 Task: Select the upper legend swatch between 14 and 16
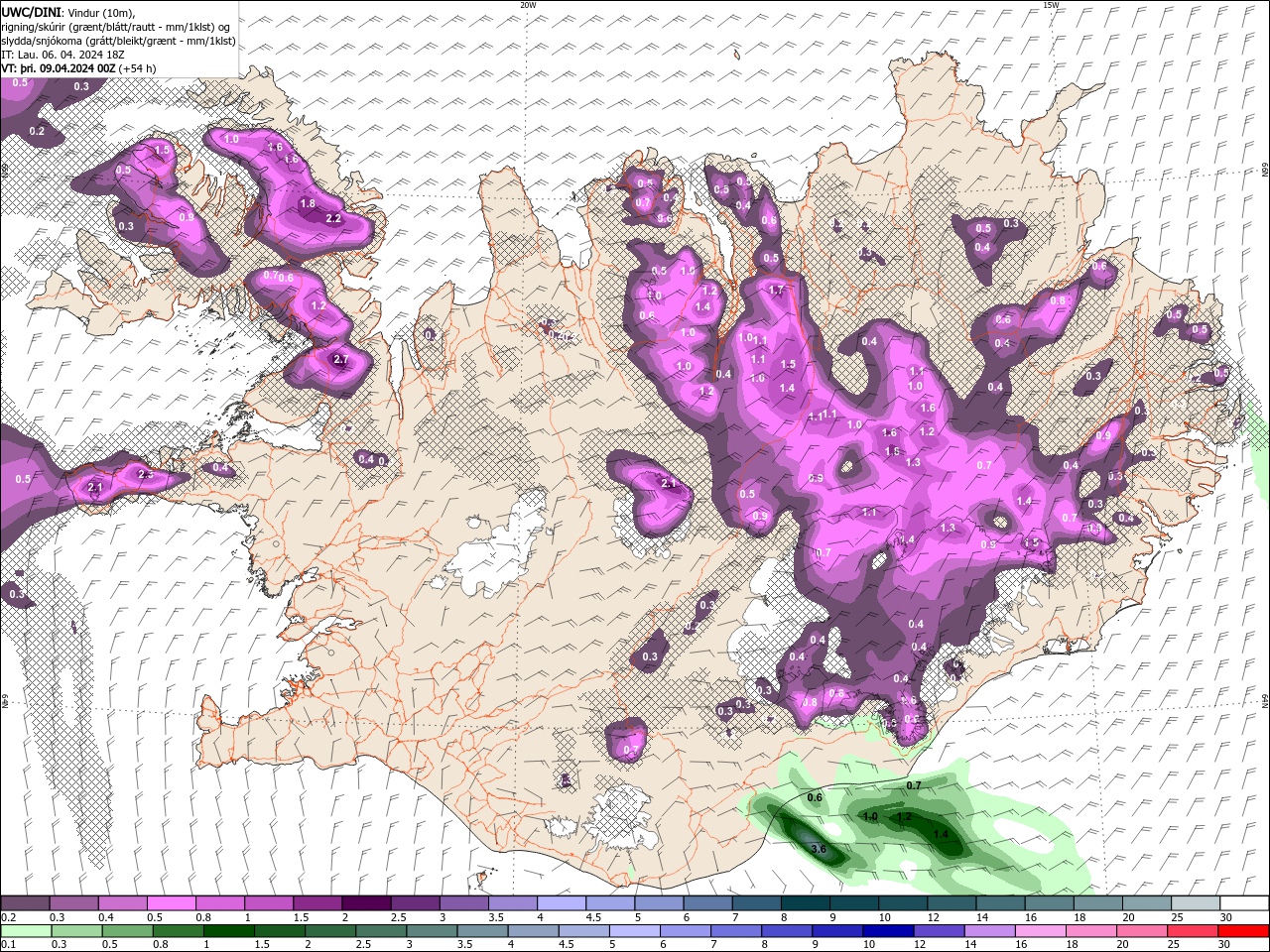(1000, 903)
